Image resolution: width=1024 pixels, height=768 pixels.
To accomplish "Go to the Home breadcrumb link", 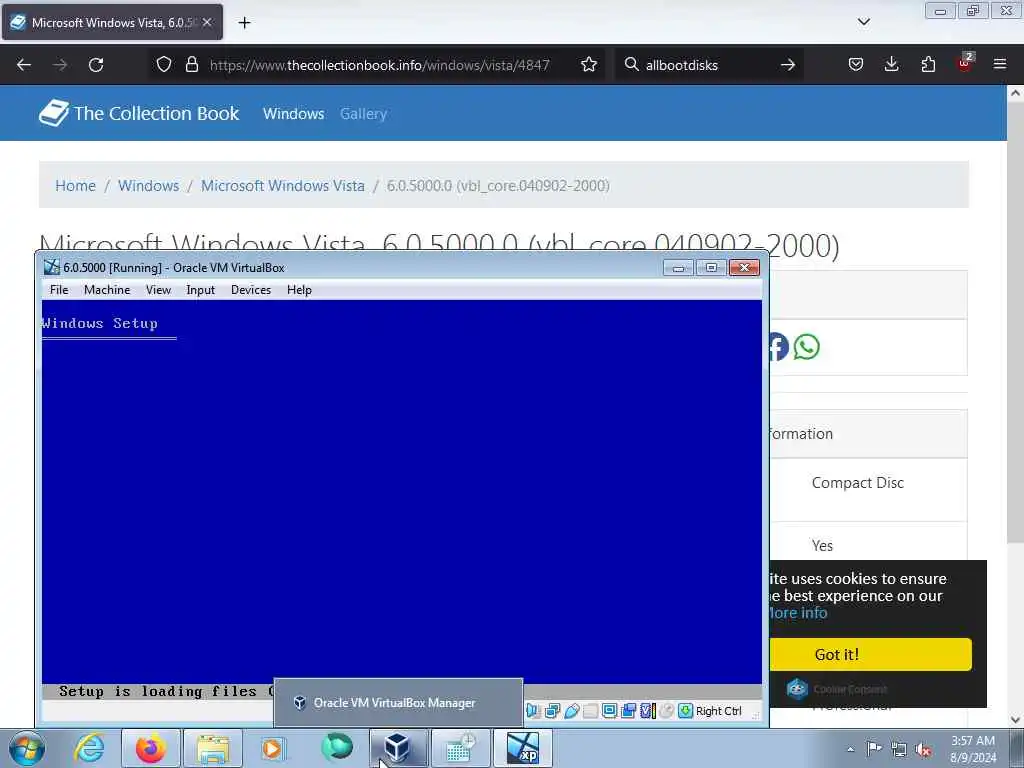I will pos(75,185).
